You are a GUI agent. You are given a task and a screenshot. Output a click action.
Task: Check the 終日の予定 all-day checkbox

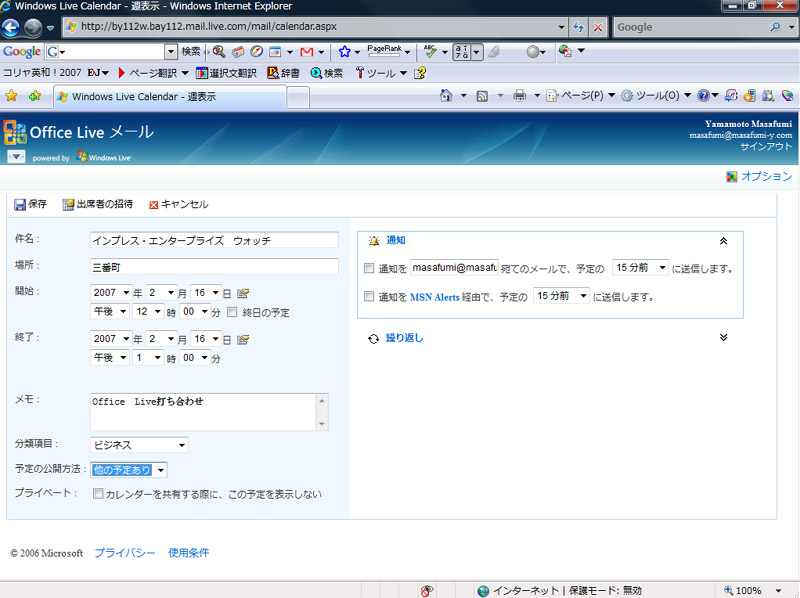coord(232,312)
